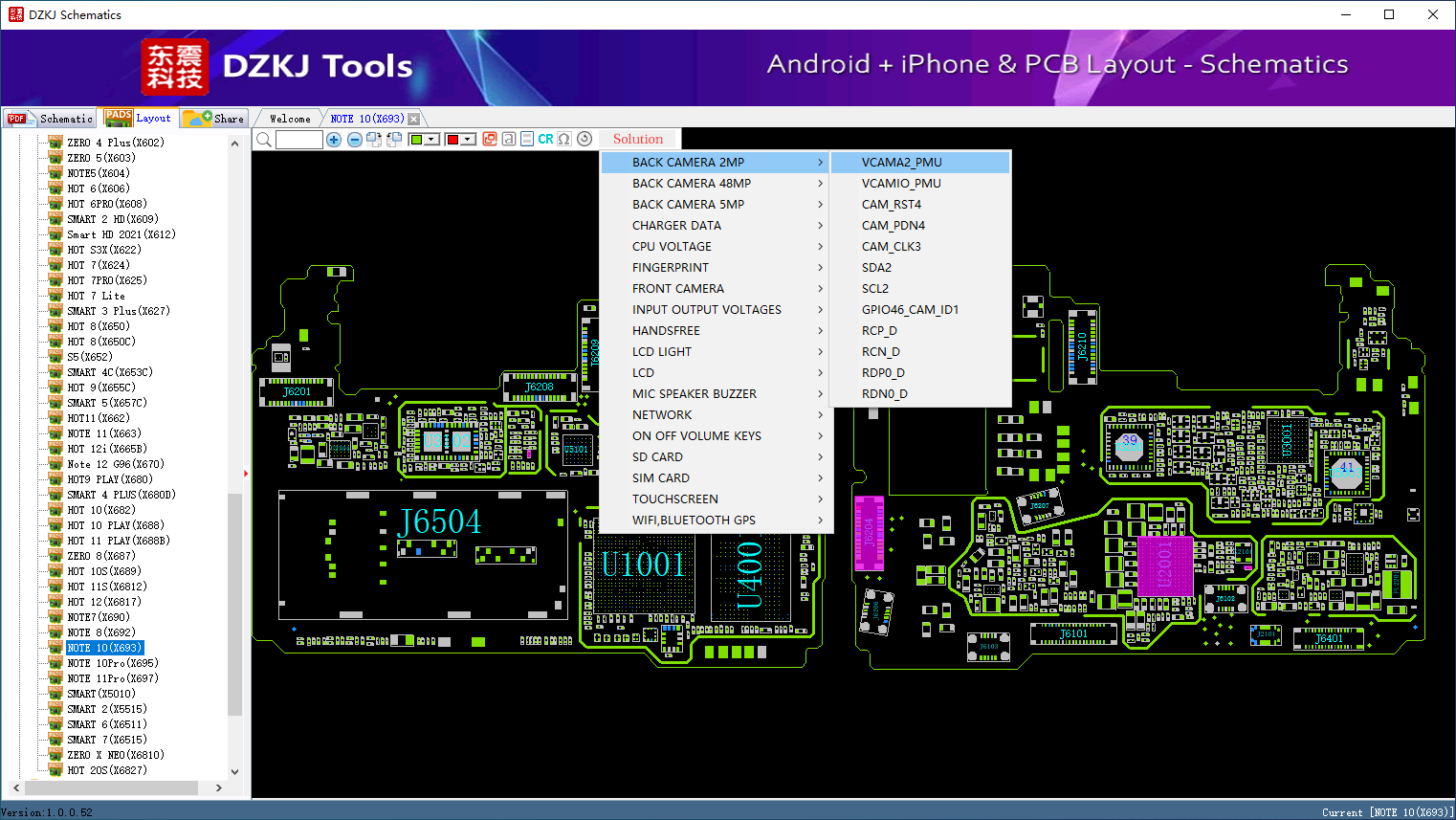Image resolution: width=1456 pixels, height=820 pixels.
Task: Click the cyan CR toolbar icon
Action: coord(545,139)
